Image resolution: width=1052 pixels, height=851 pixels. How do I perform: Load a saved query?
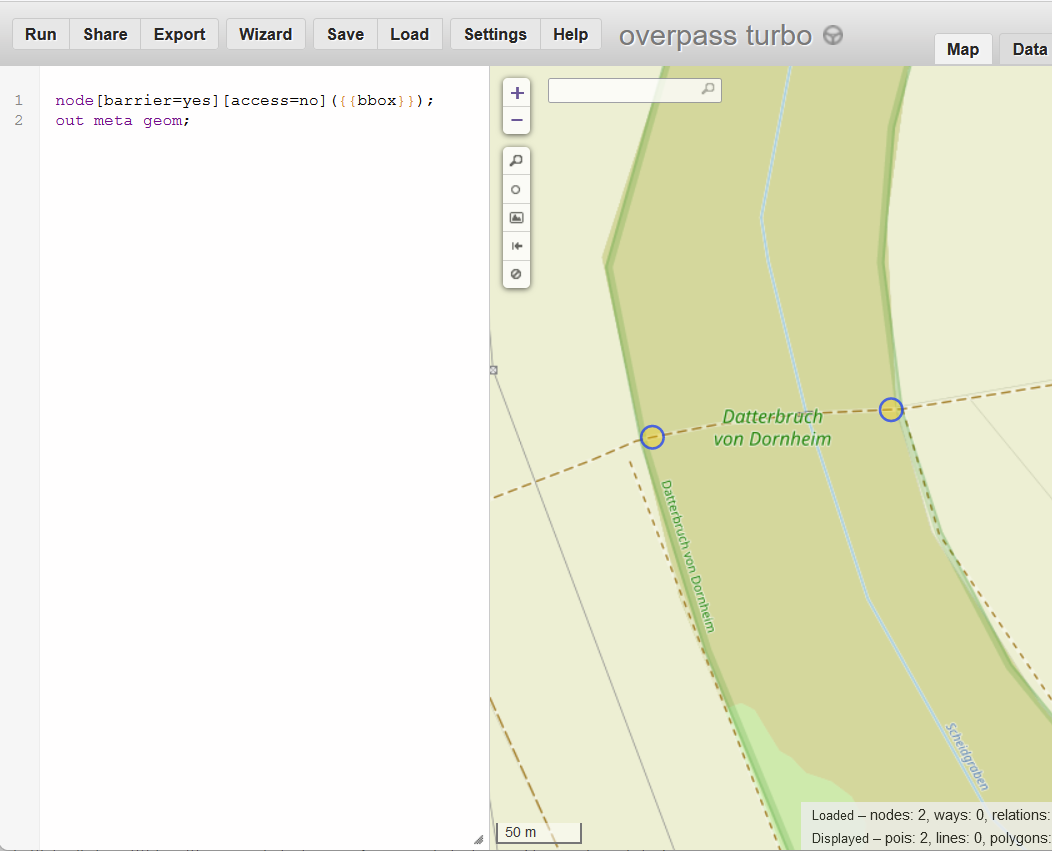[x=409, y=34]
